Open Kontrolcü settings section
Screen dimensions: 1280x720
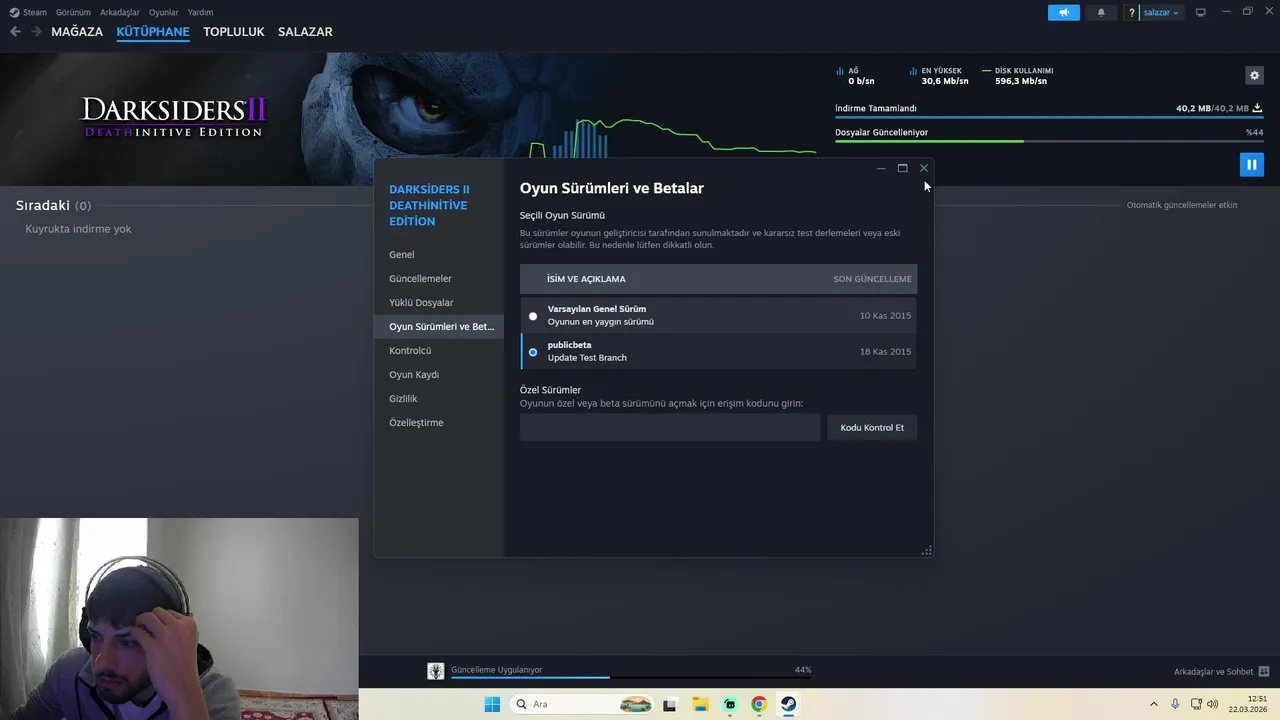coord(438,351)
